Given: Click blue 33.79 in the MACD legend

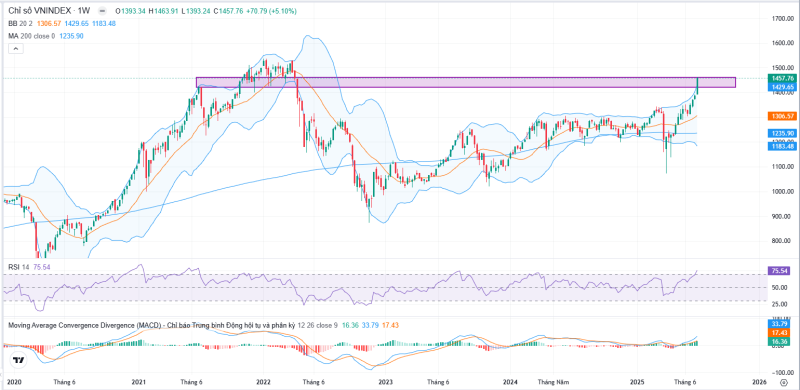Looking at the screenshot, I should [x=369, y=325].
